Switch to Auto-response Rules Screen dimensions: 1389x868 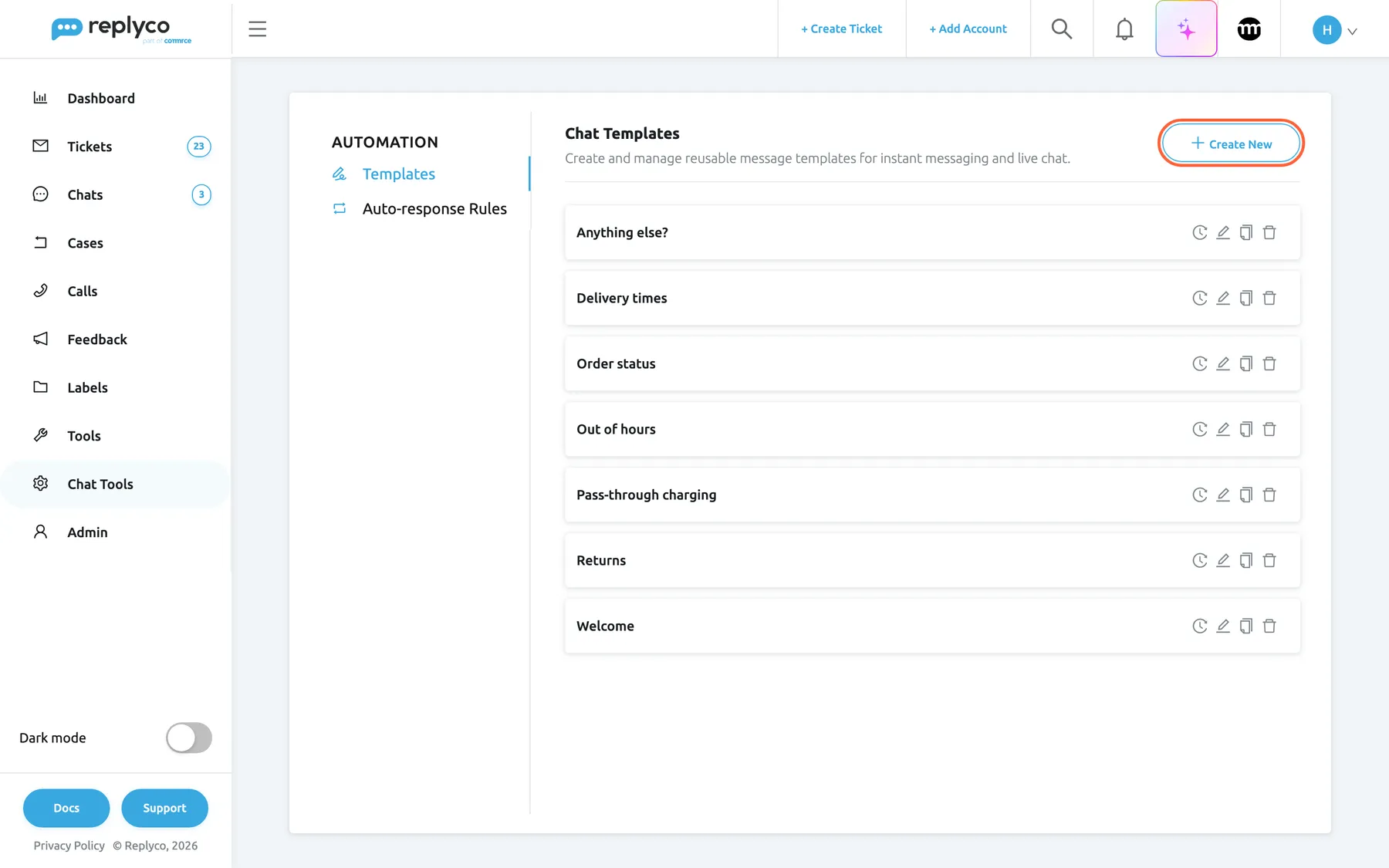[434, 209]
